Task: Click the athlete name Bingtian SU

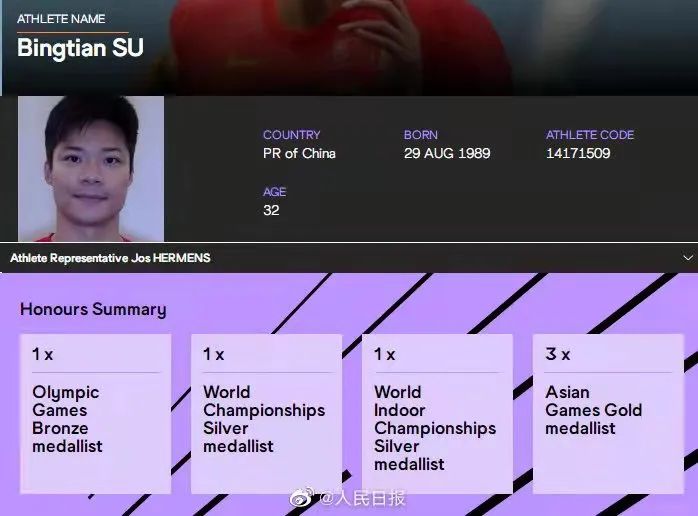Action: click(81, 48)
